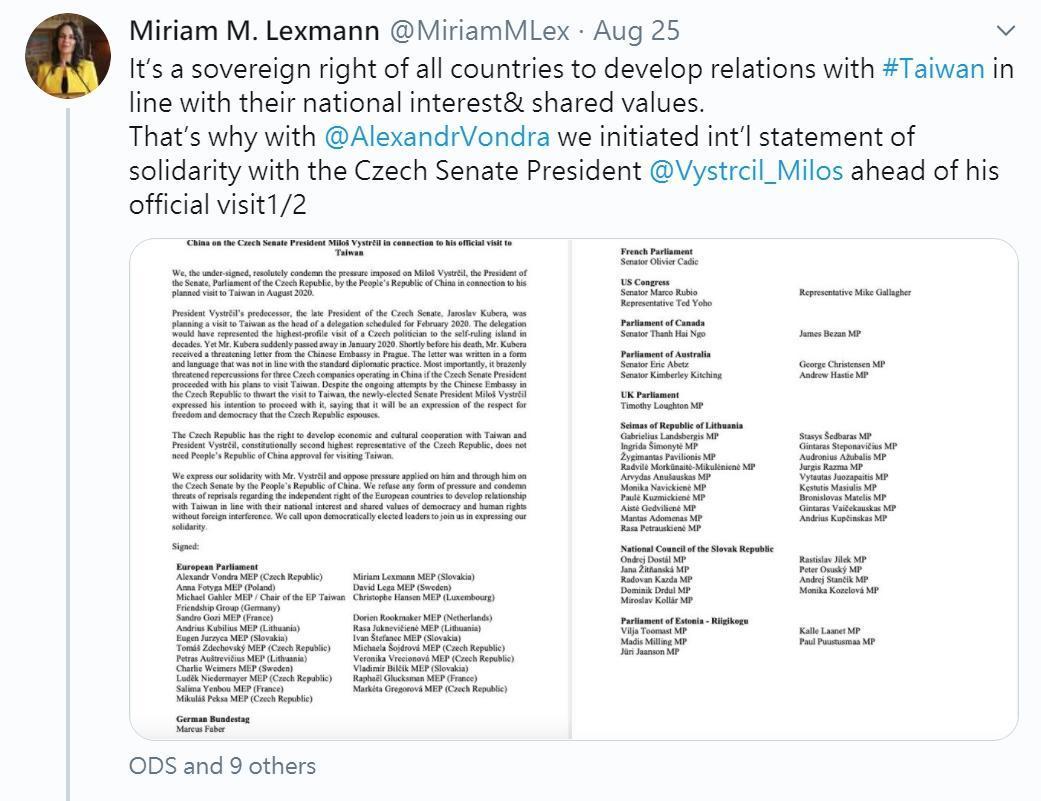Viewport: 1041px width, 801px height.
Task: Click 'US Congress' heading in document image
Action: point(645,282)
